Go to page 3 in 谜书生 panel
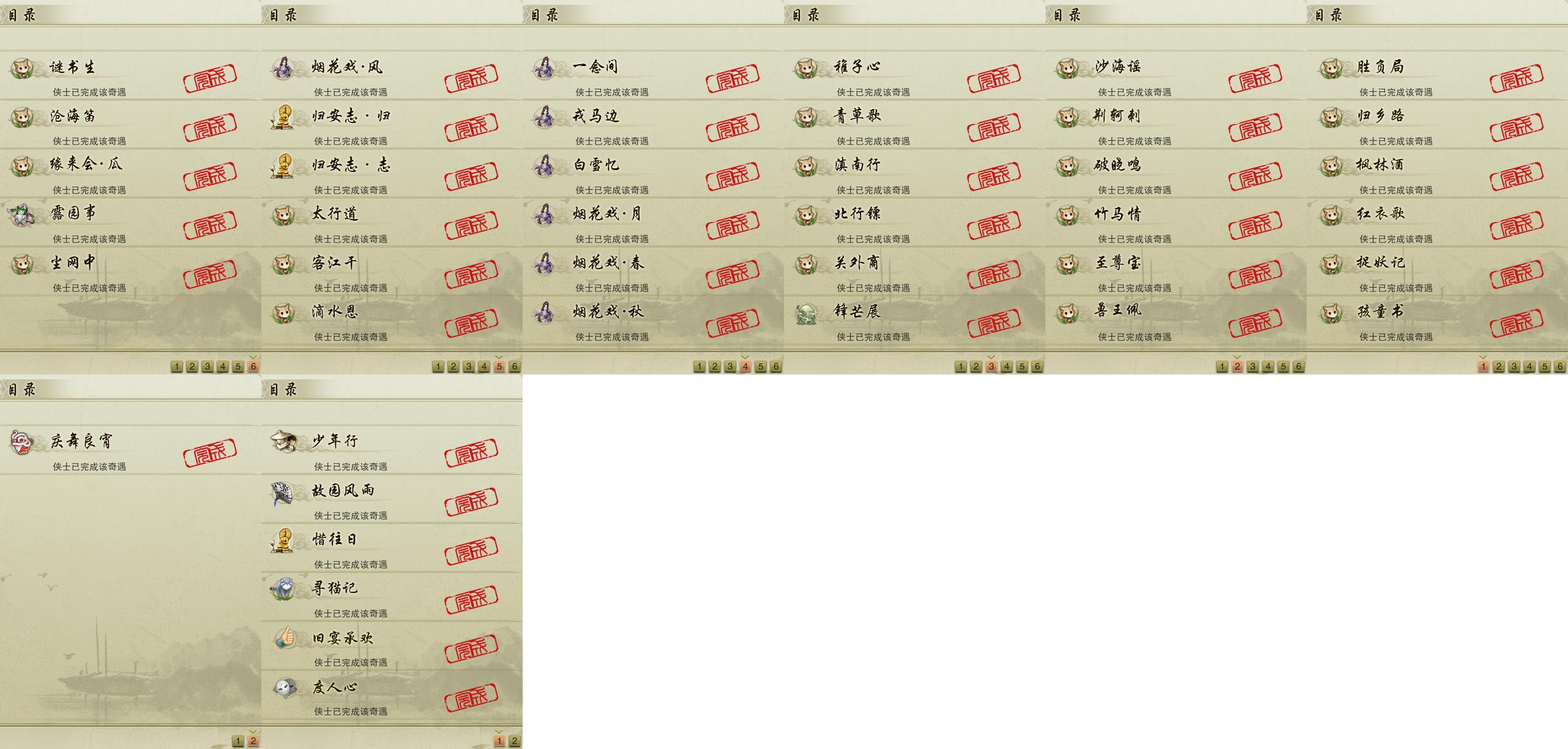1568x749 pixels. coord(207,367)
